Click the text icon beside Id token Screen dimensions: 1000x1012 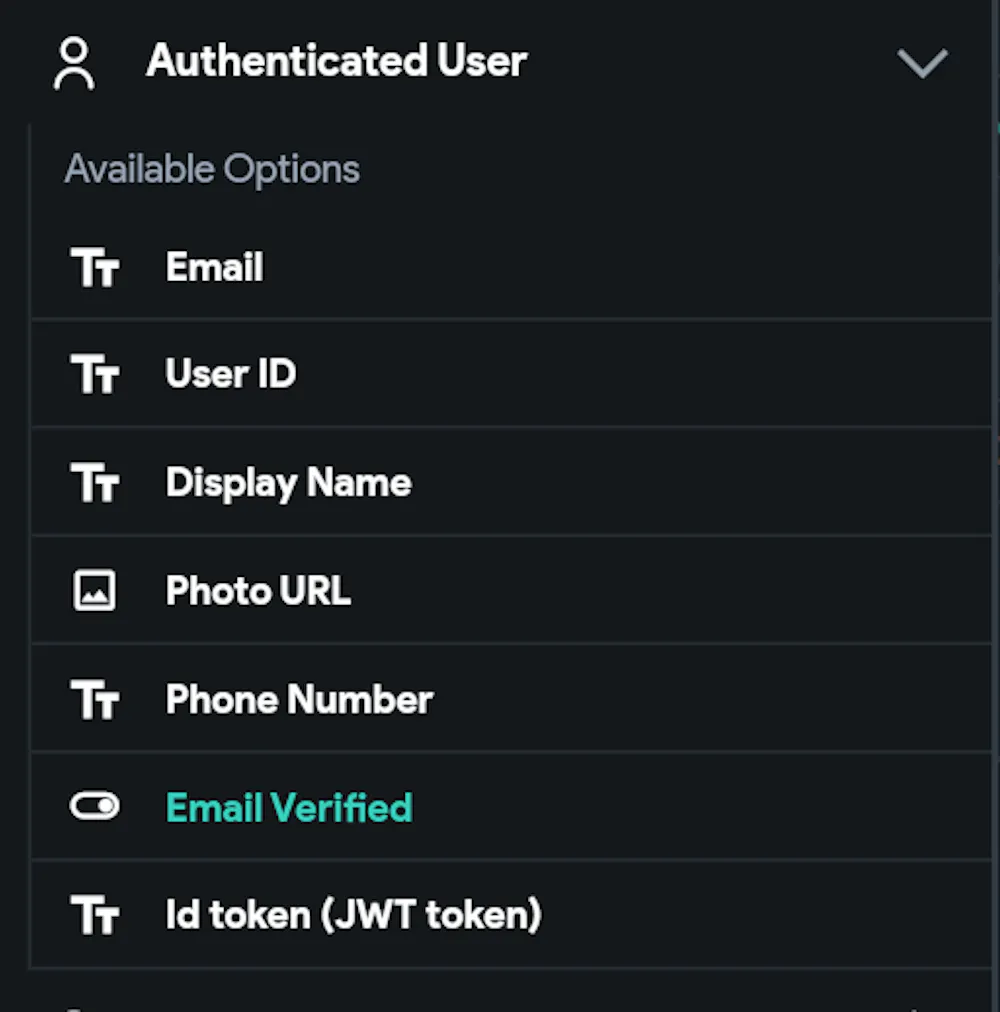(95, 915)
